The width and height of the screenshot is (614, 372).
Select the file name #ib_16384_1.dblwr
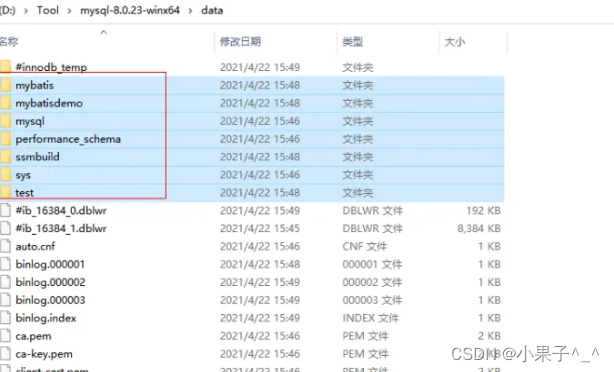pyautogui.click(x=61, y=229)
